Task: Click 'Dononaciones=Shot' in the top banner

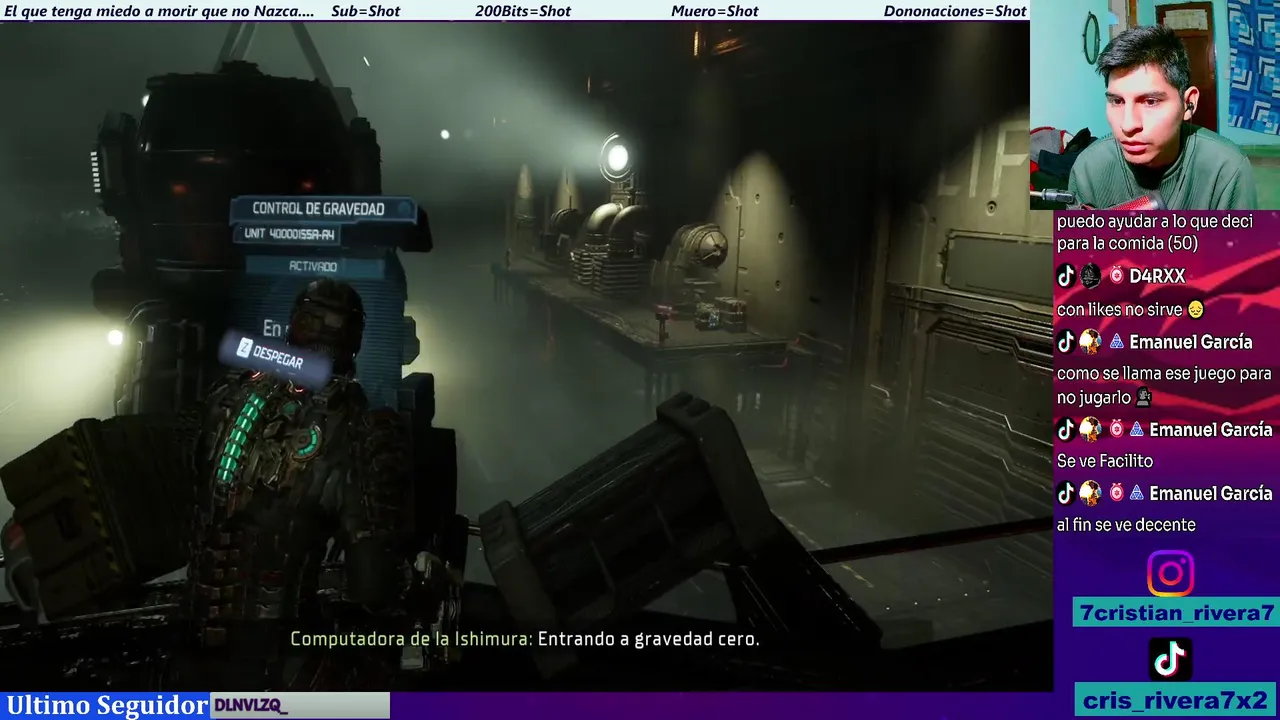Action: click(x=955, y=11)
